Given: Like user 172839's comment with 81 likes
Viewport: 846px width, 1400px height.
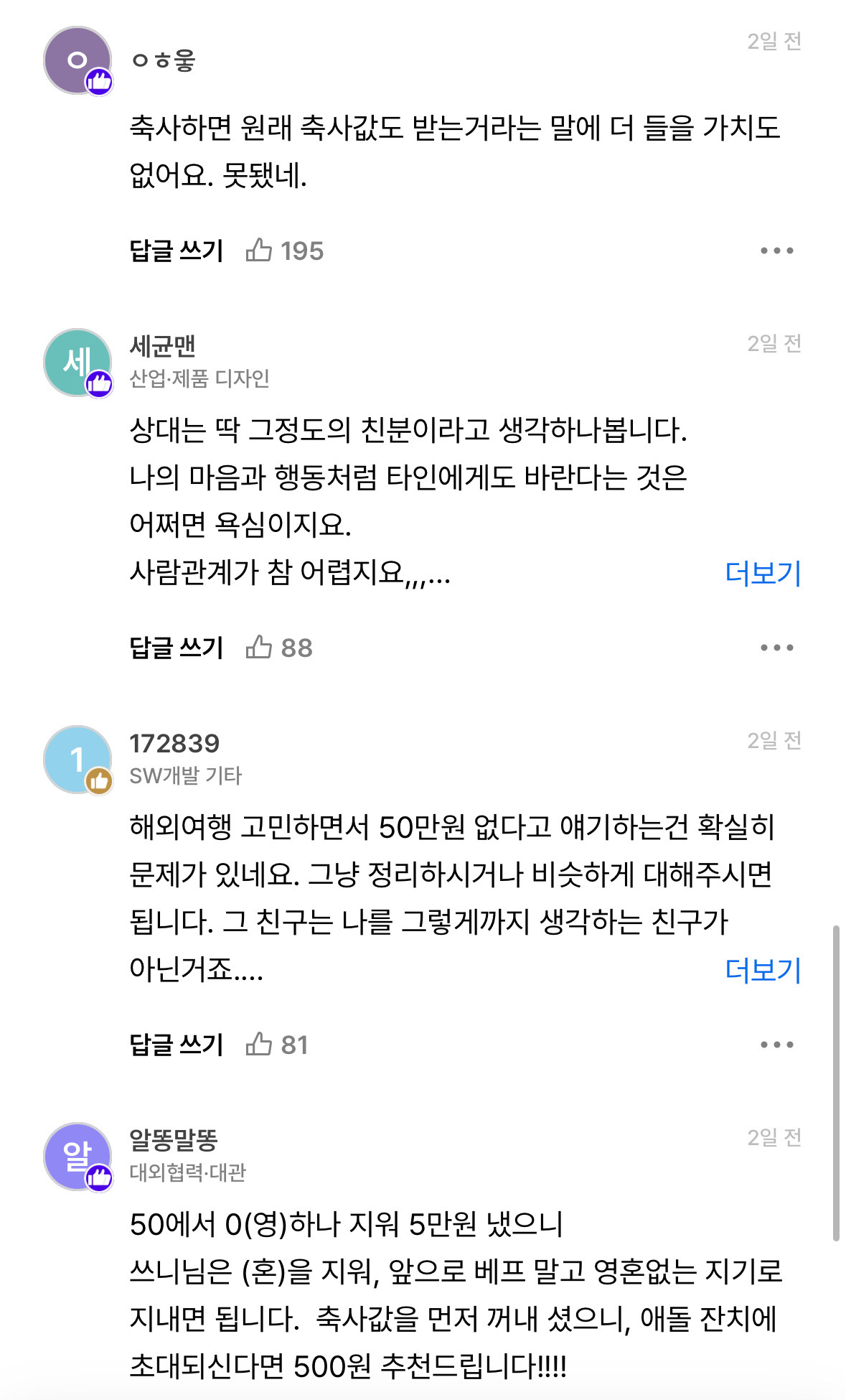Looking at the screenshot, I should [x=276, y=1045].
